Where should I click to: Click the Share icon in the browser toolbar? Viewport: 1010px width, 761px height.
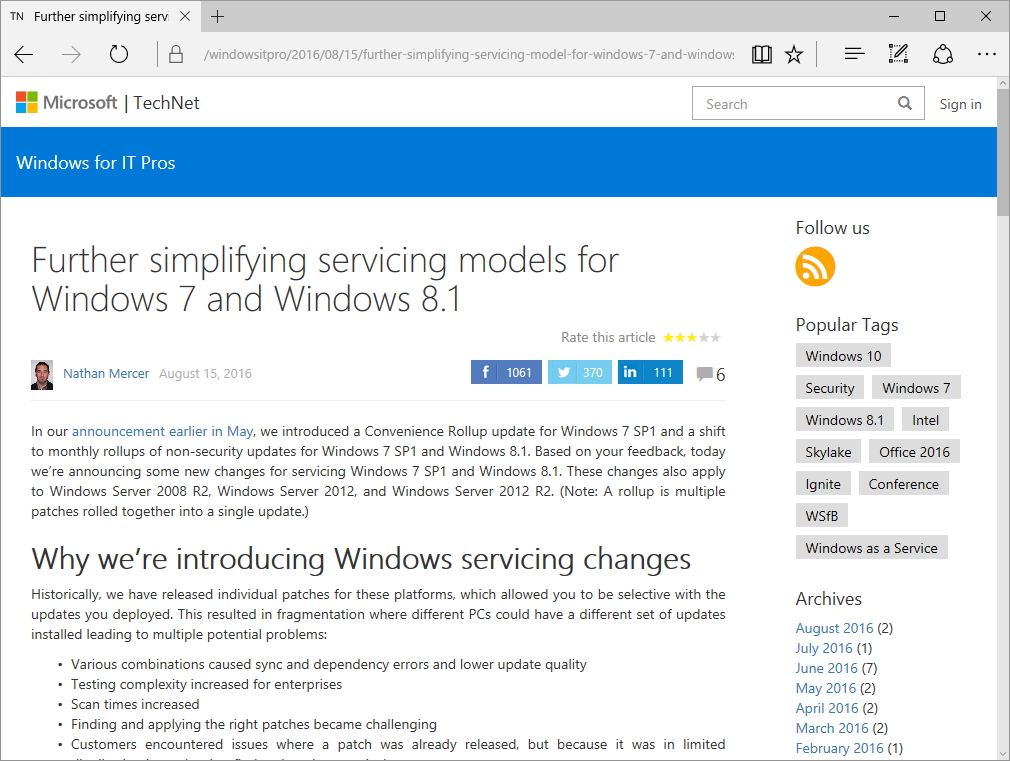point(942,54)
